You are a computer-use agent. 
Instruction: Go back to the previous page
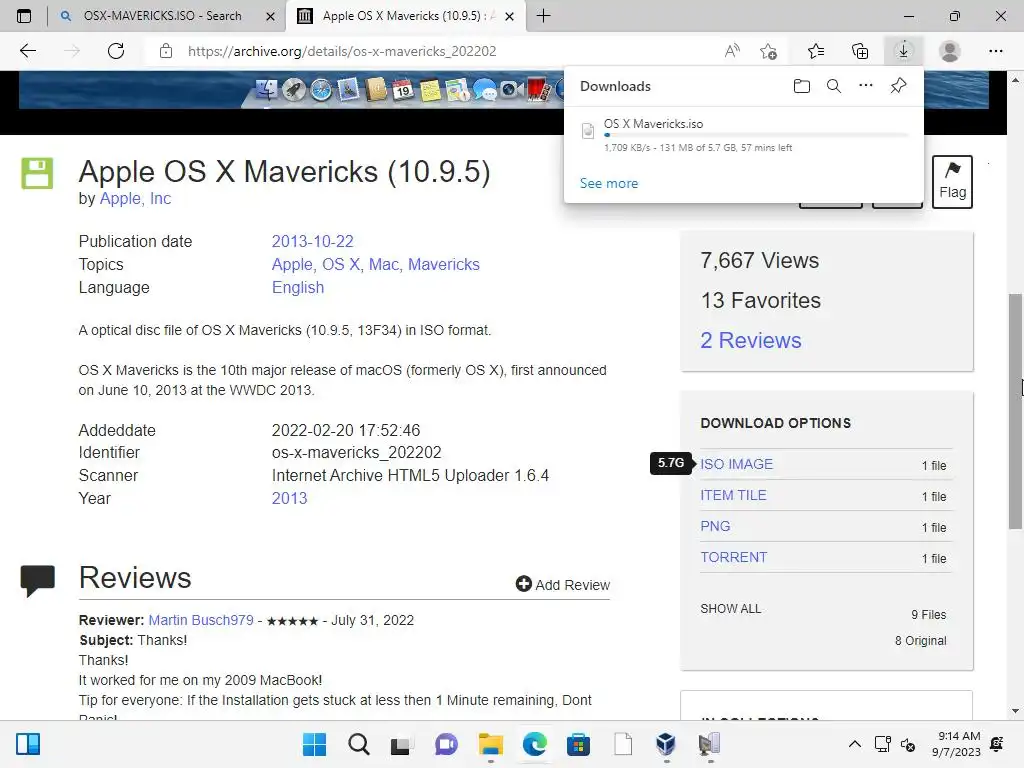pyautogui.click(x=27, y=51)
